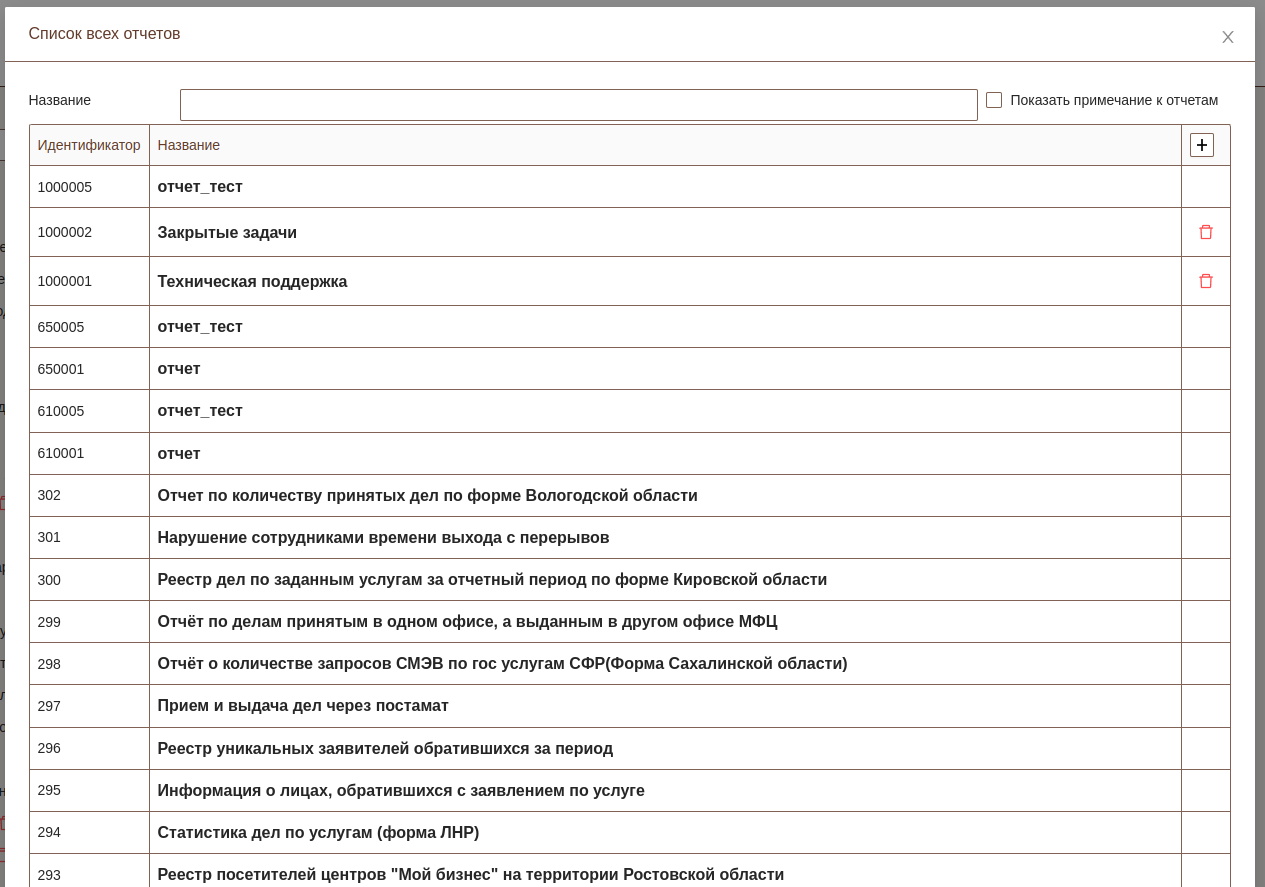Select report 'отчет' with ID 650001
Image resolution: width=1265 pixels, height=887 pixels.
(x=179, y=369)
